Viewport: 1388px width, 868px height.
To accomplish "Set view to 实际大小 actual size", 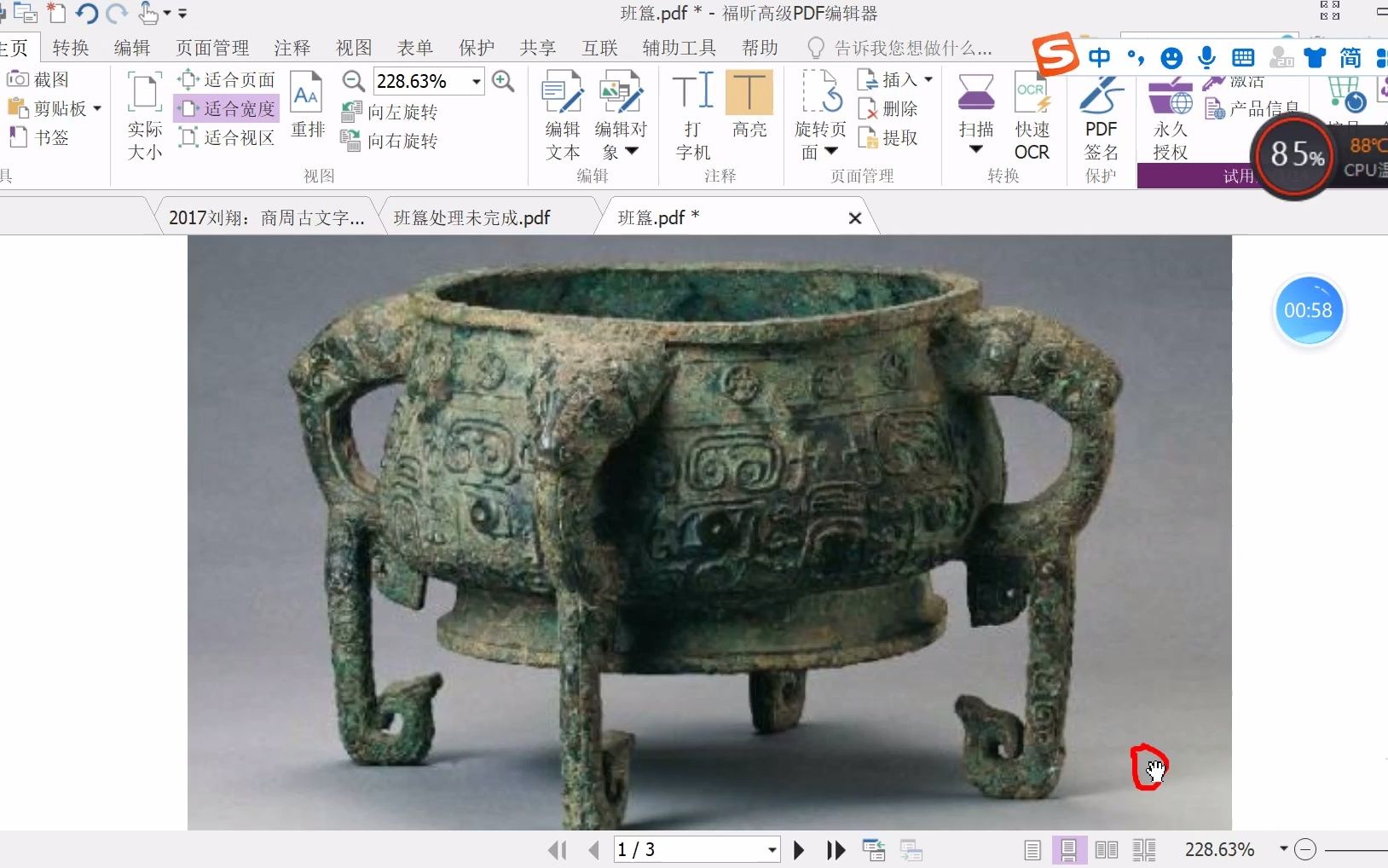I will pyautogui.click(x=144, y=116).
